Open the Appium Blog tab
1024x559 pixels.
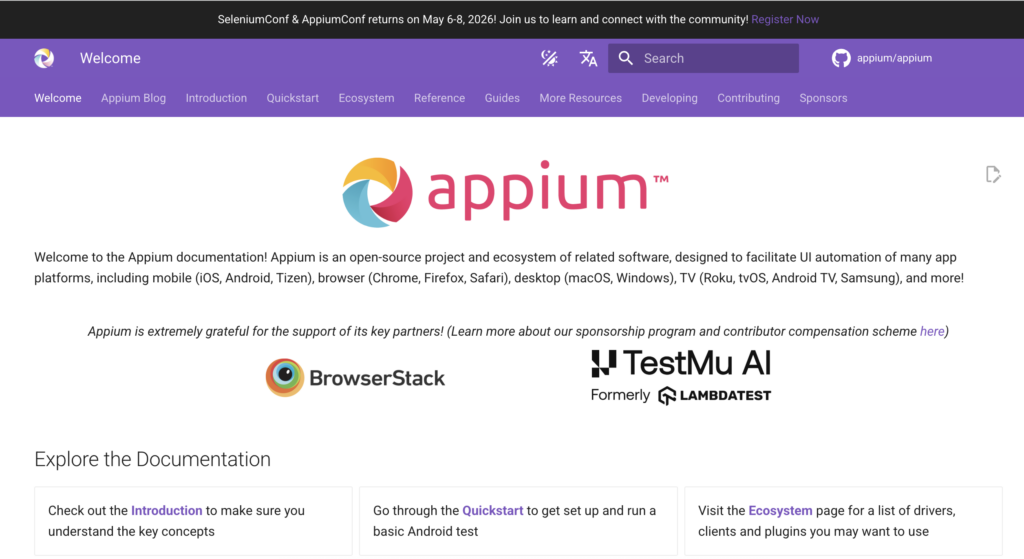pos(133,98)
